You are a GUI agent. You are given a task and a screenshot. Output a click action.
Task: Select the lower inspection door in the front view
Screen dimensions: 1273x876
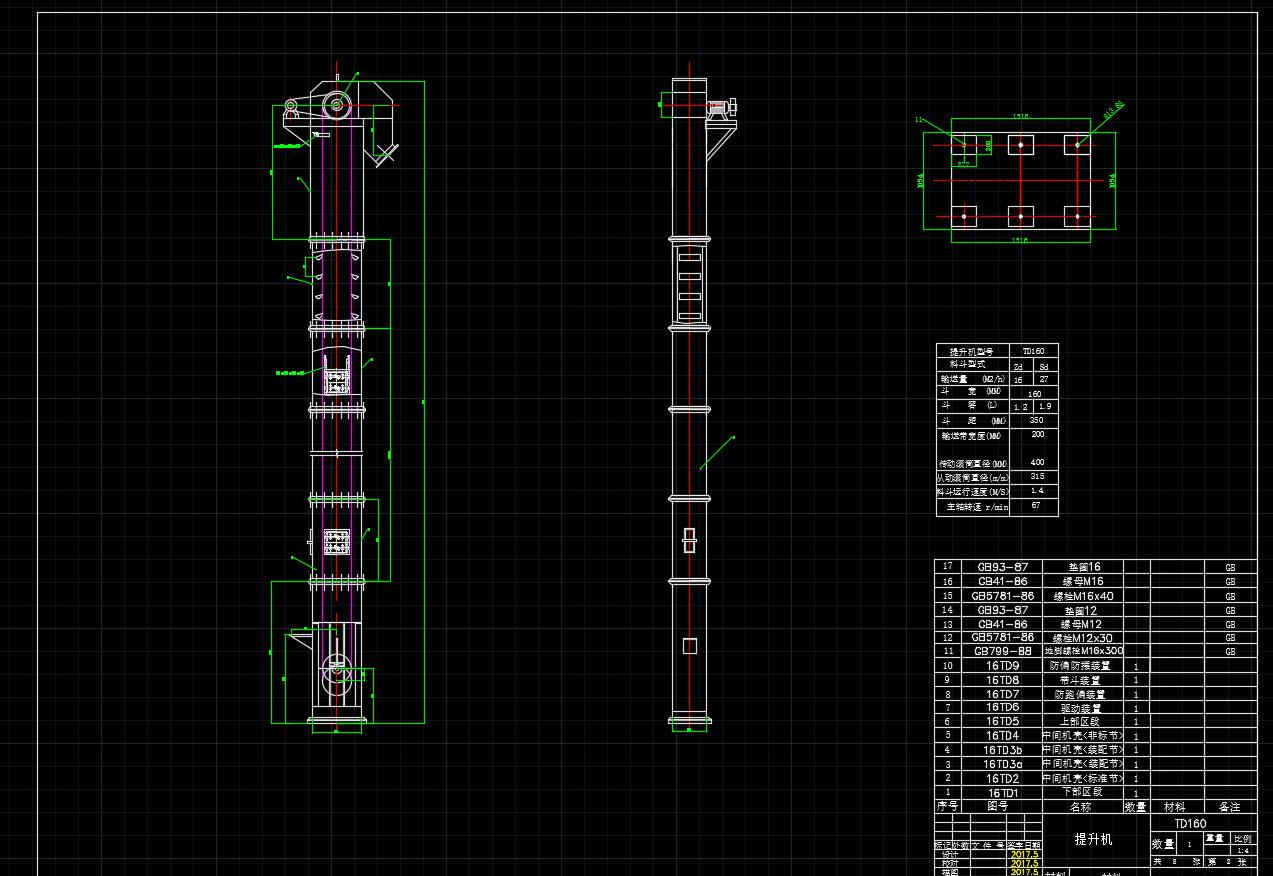pos(336,542)
